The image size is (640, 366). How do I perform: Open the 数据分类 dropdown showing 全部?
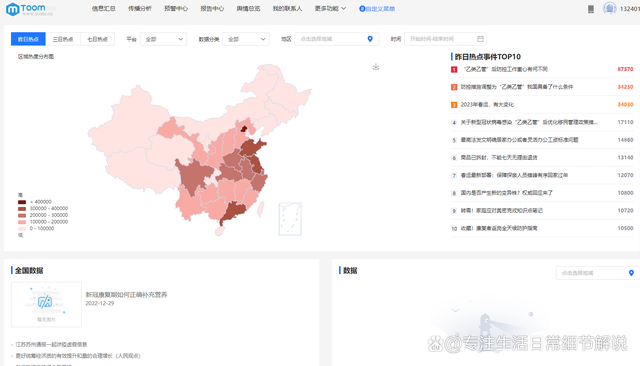(246, 39)
